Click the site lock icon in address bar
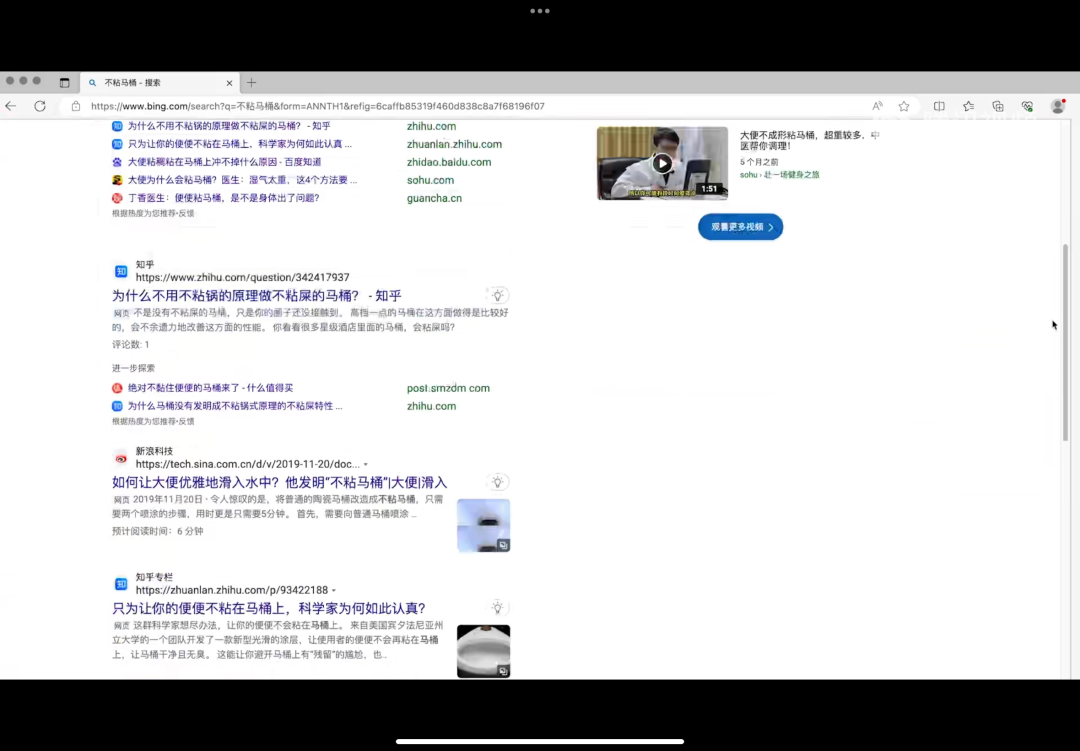This screenshot has width=1080, height=751. (76, 106)
